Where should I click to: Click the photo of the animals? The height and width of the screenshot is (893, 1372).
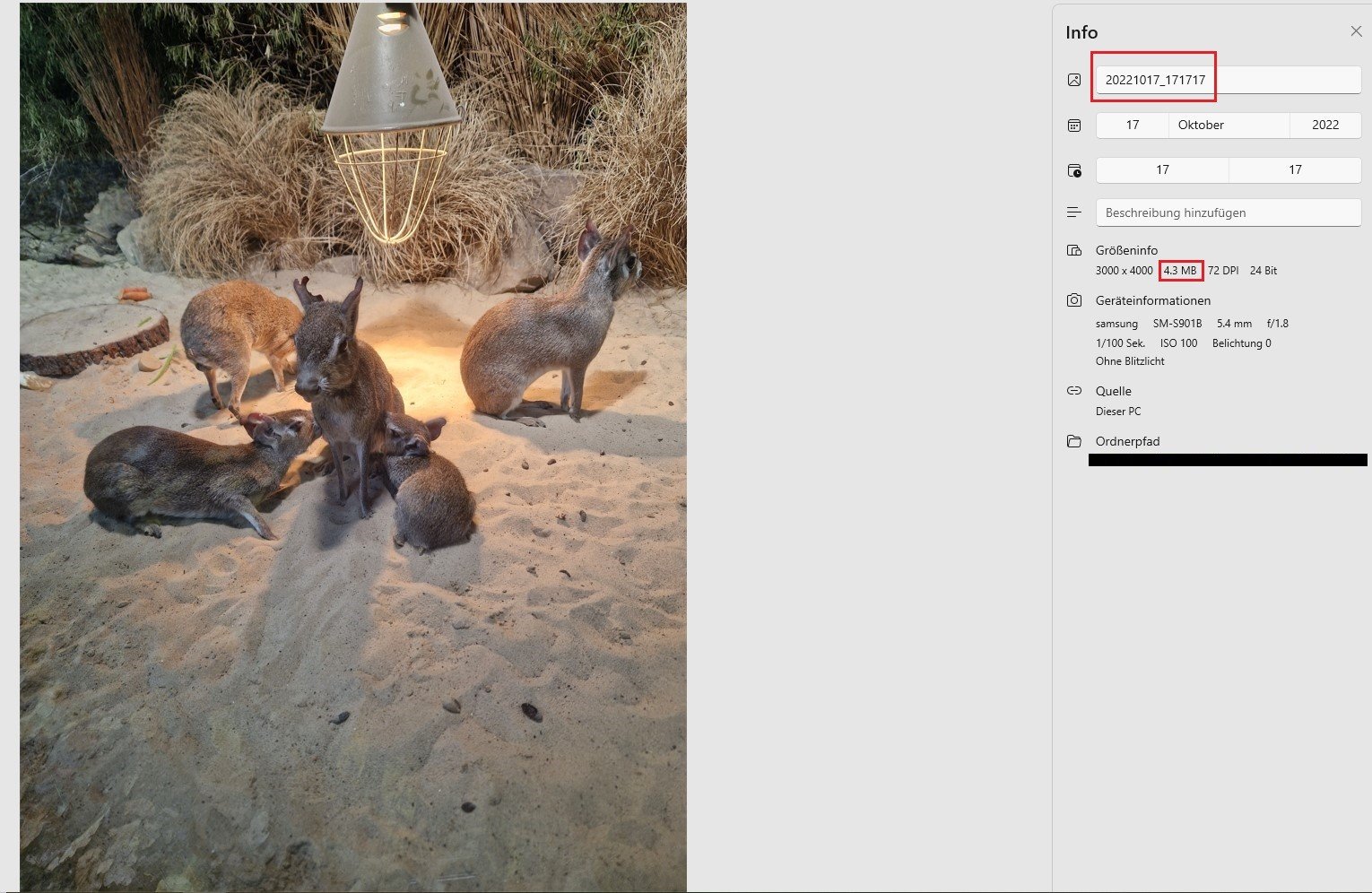click(353, 446)
